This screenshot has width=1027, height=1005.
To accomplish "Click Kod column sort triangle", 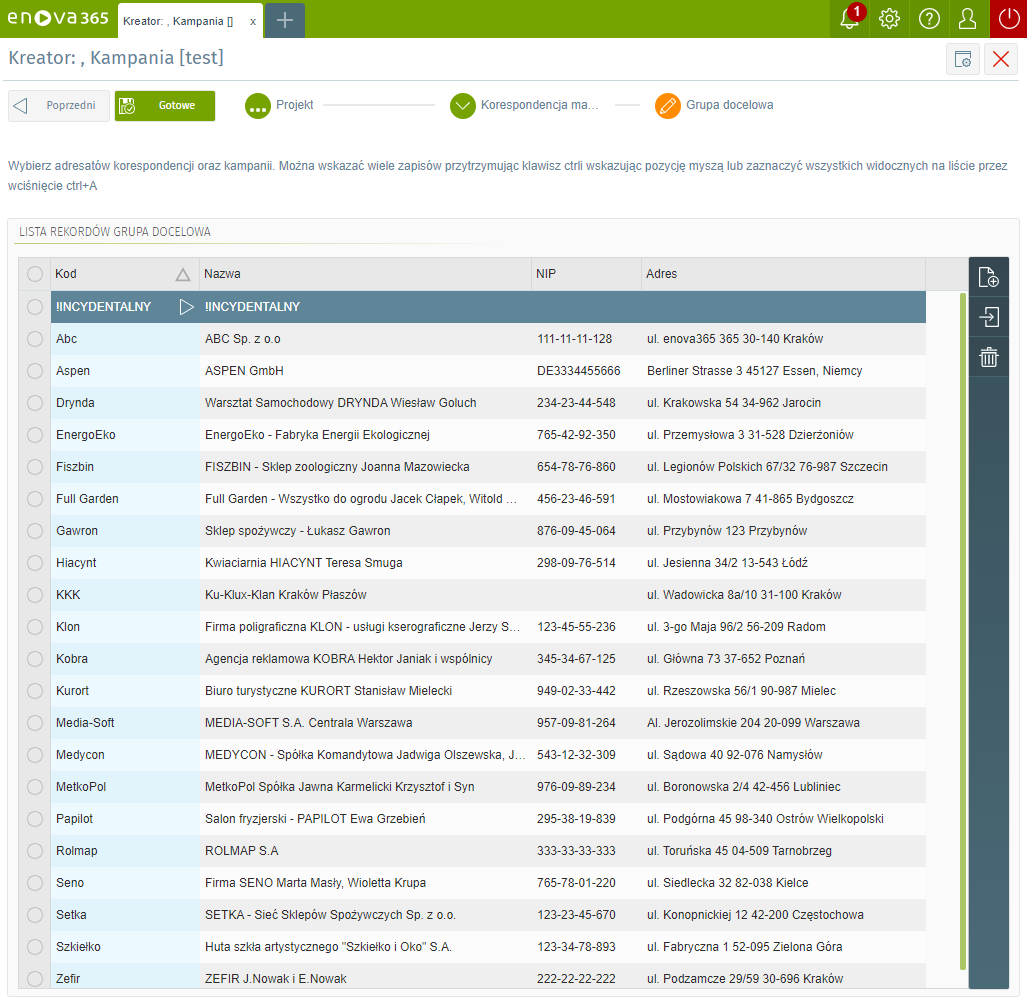I will pyautogui.click(x=182, y=274).
